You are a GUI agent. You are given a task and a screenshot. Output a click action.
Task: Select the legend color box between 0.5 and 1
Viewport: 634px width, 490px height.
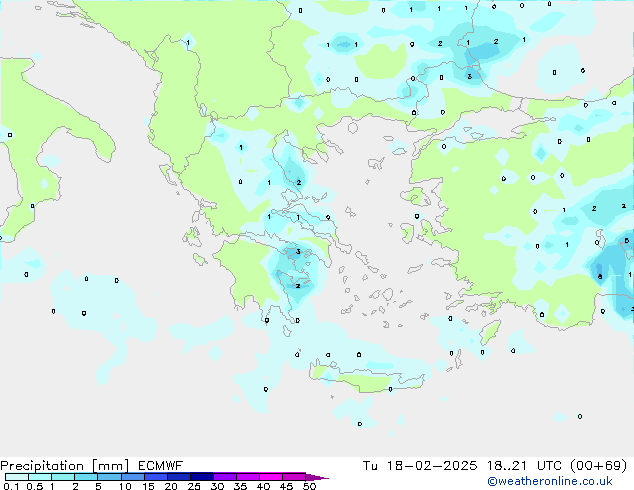[x=40, y=477]
